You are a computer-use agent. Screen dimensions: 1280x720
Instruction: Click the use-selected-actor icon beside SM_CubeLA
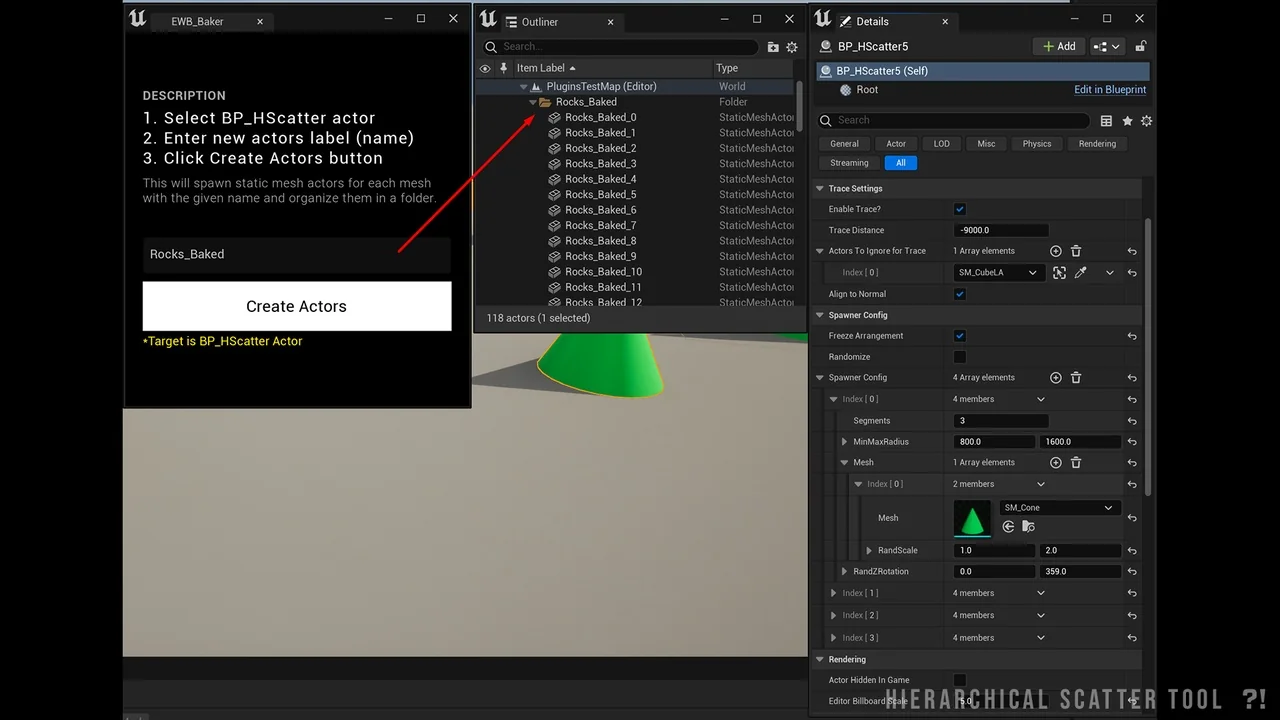(1059, 272)
